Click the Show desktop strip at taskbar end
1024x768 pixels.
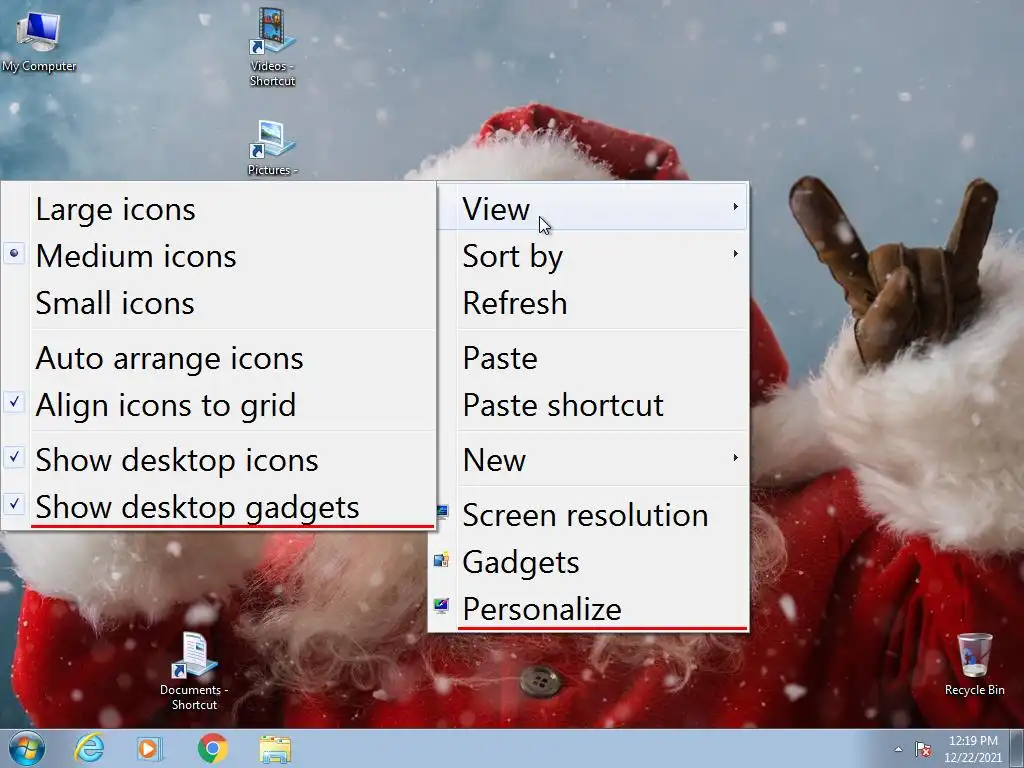pyautogui.click(x=1017, y=749)
